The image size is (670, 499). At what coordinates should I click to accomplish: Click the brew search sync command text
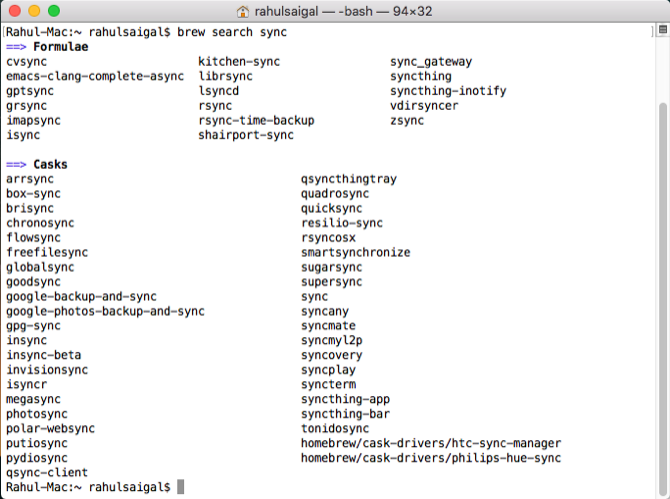click(x=232, y=32)
